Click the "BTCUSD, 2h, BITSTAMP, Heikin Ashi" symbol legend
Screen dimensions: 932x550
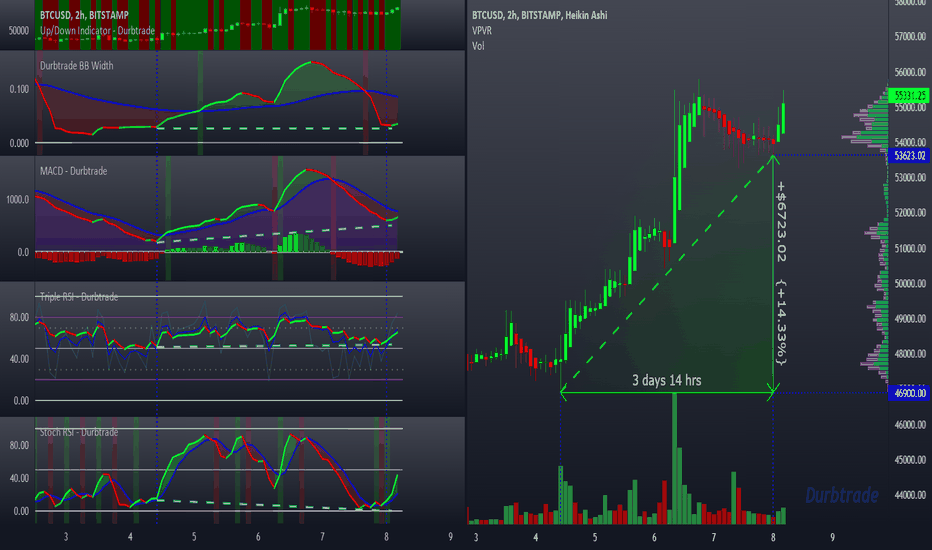(x=540, y=15)
